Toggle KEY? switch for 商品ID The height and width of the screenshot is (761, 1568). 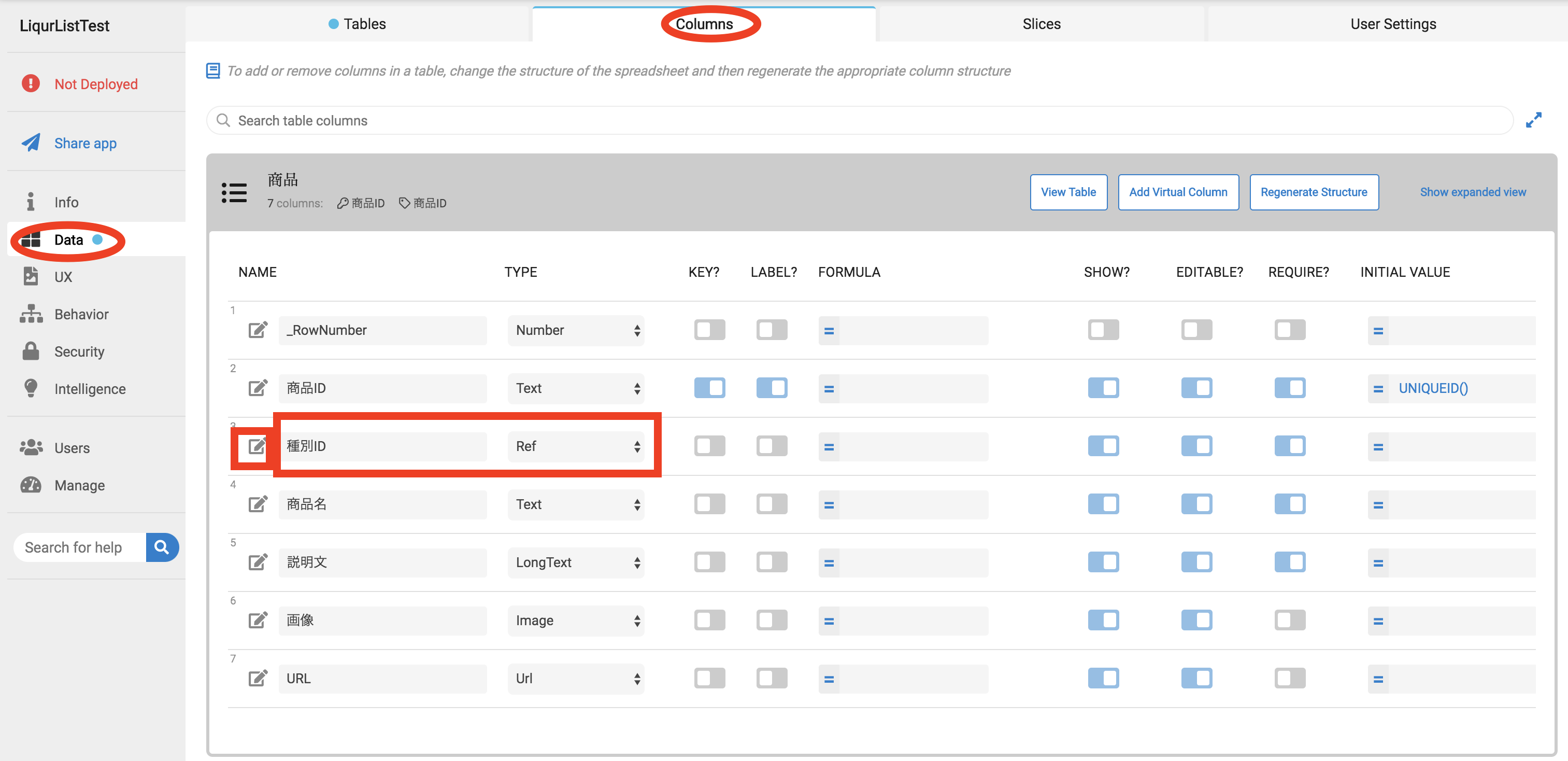tap(709, 388)
